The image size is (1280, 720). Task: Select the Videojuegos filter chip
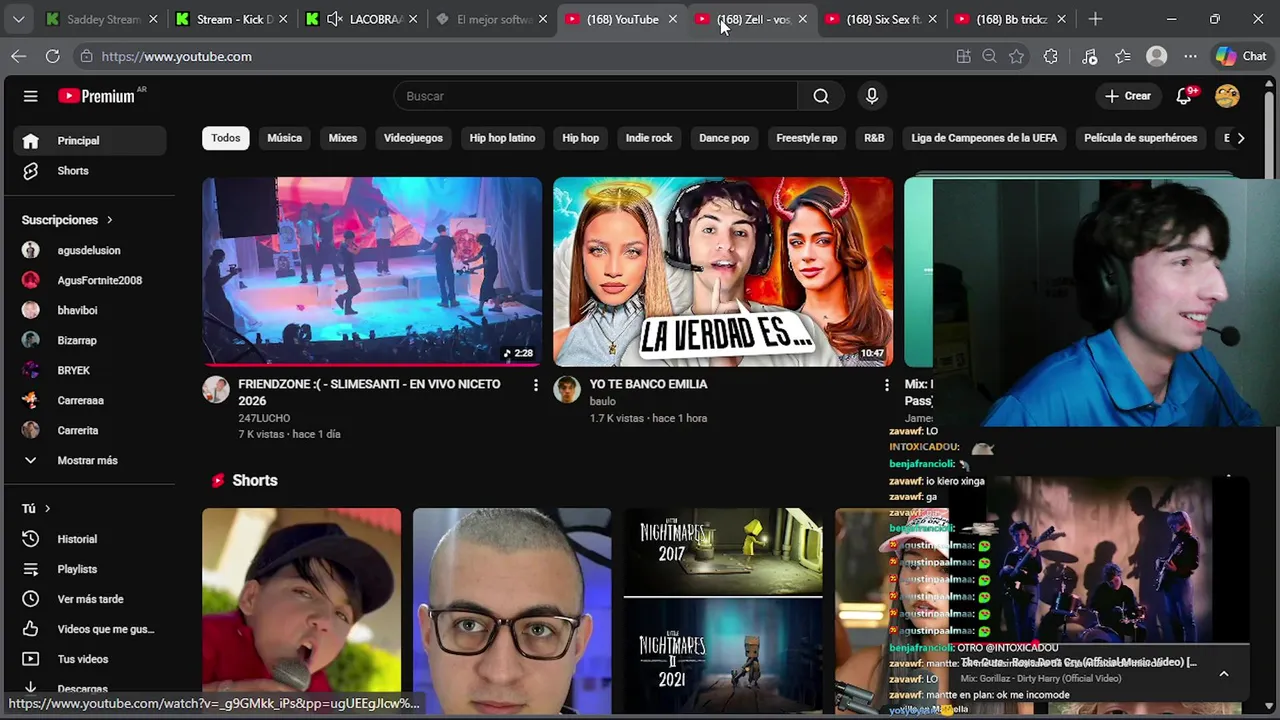[x=413, y=138]
